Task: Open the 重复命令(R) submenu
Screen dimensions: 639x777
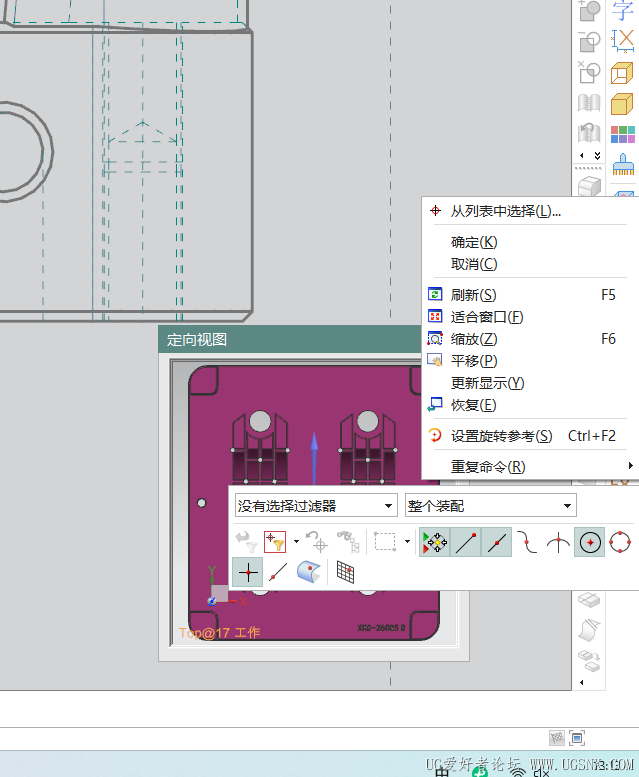Action: (530, 467)
